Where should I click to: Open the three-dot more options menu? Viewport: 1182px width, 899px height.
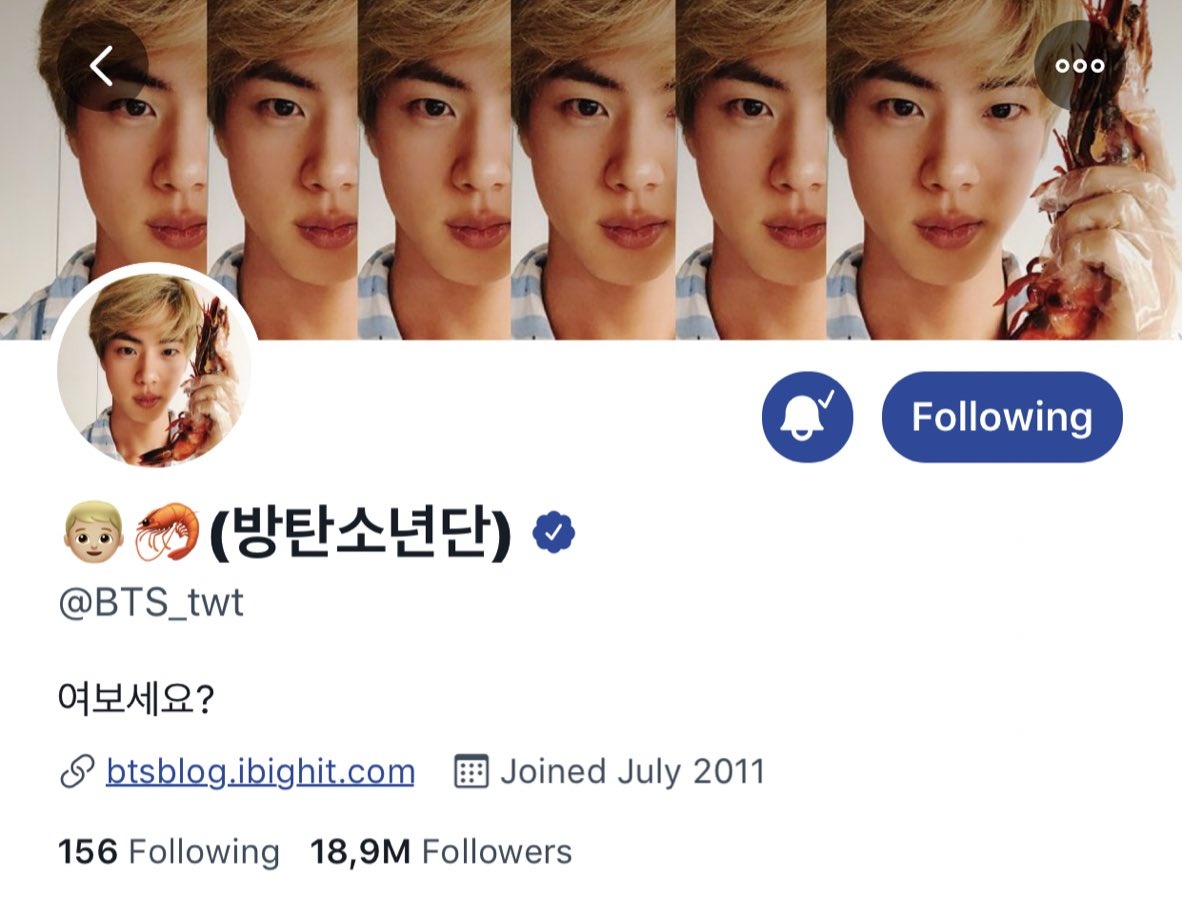click(x=1079, y=66)
